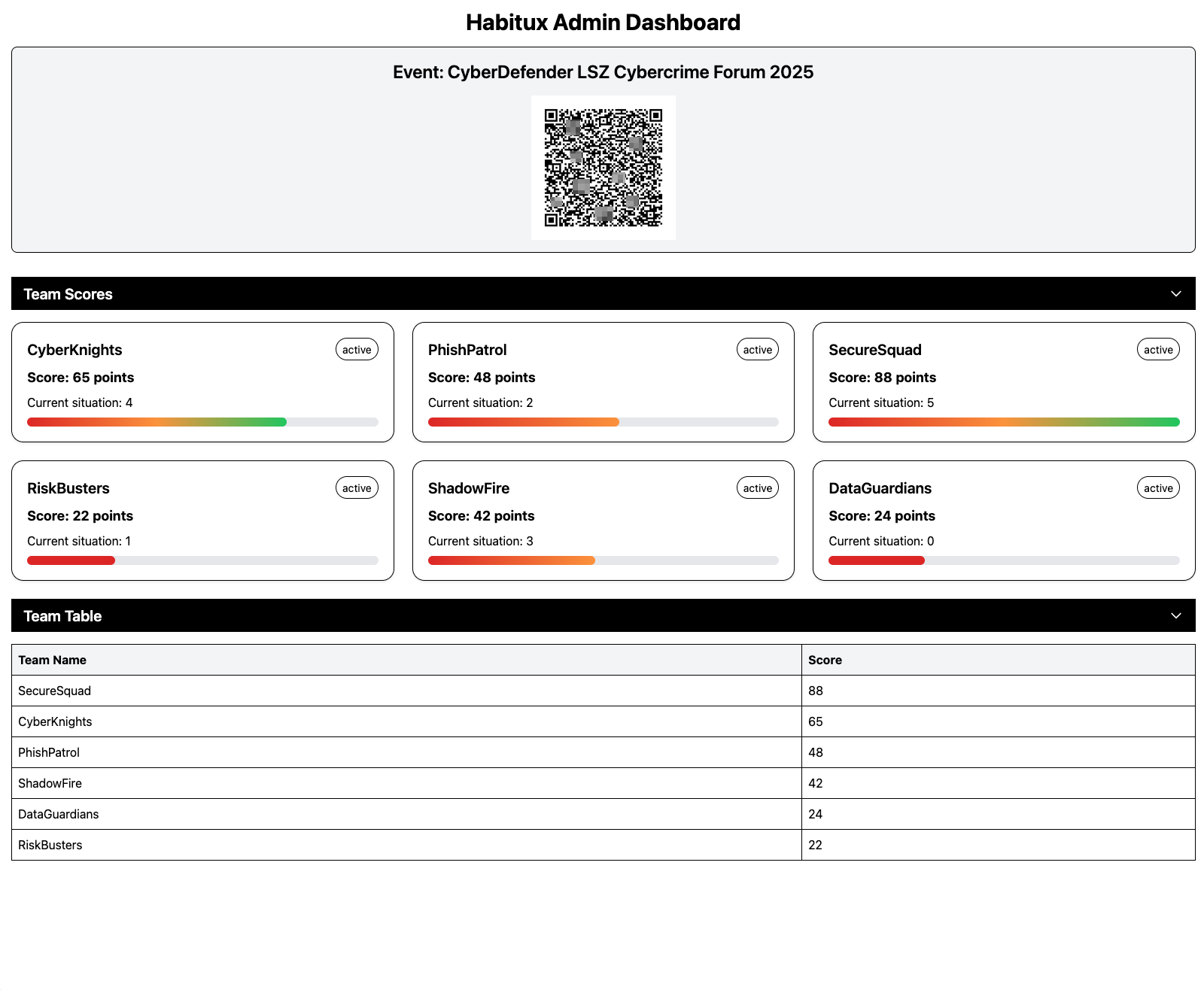1204x993 pixels.
Task: Select the PhishPatrol card title
Action: [467, 350]
